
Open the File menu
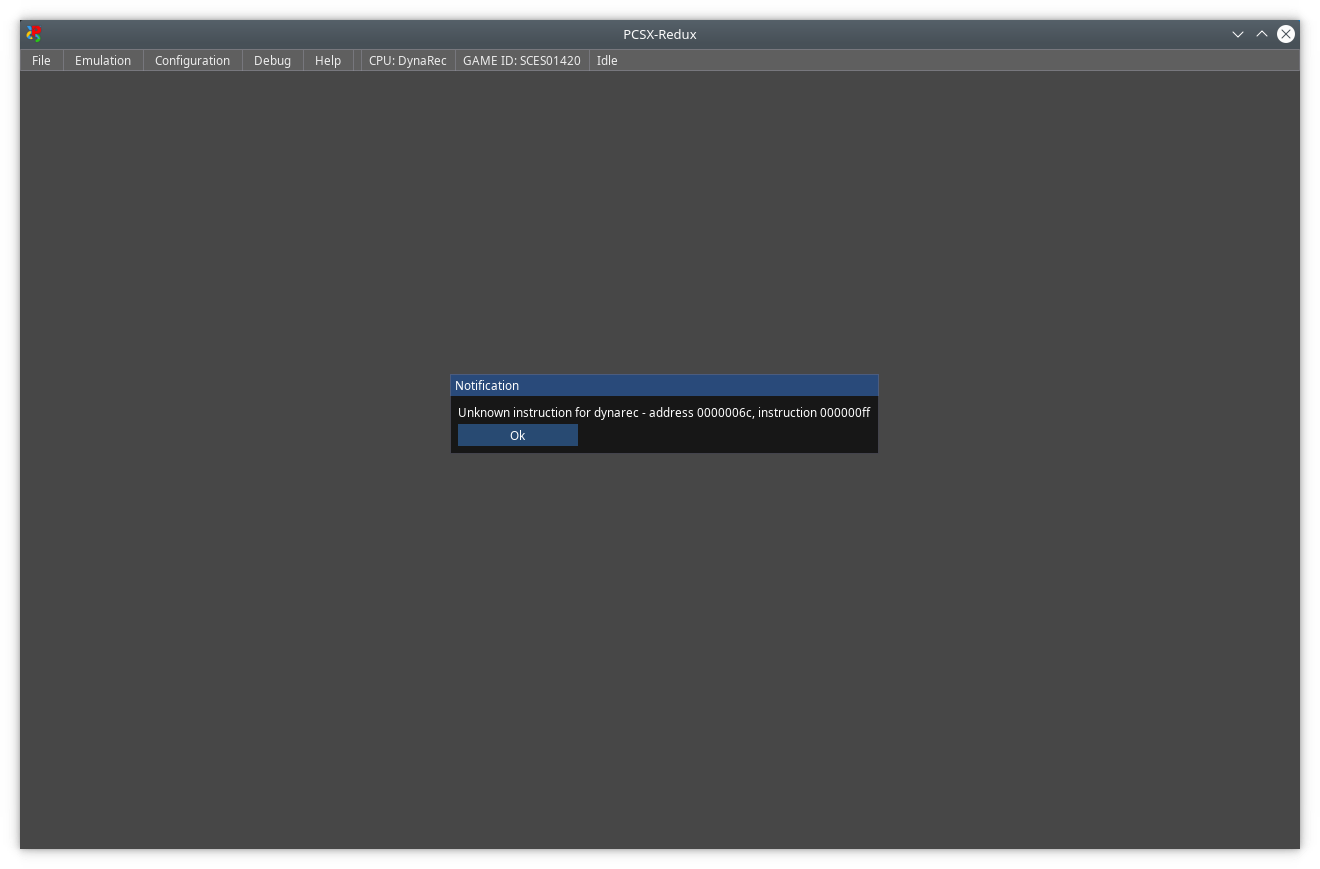pyautogui.click(x=41, y=60)
